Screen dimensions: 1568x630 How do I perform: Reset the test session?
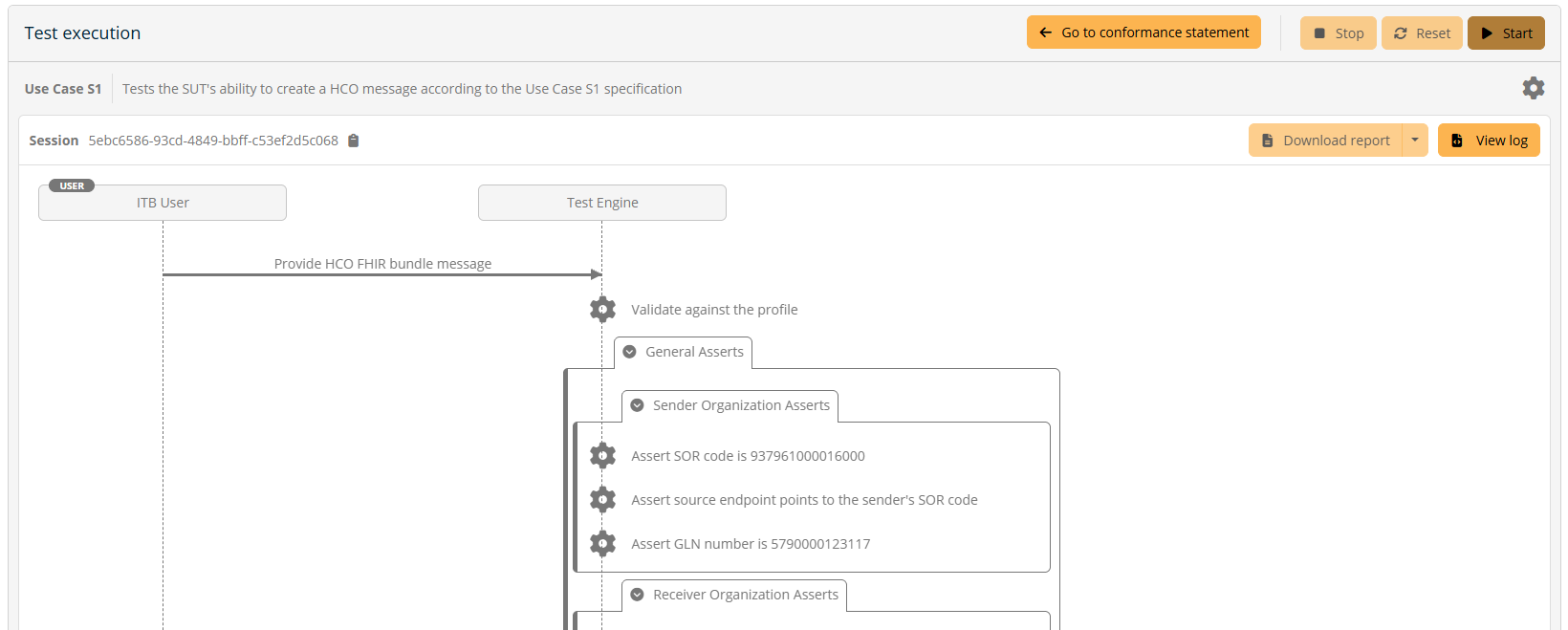1422,33
